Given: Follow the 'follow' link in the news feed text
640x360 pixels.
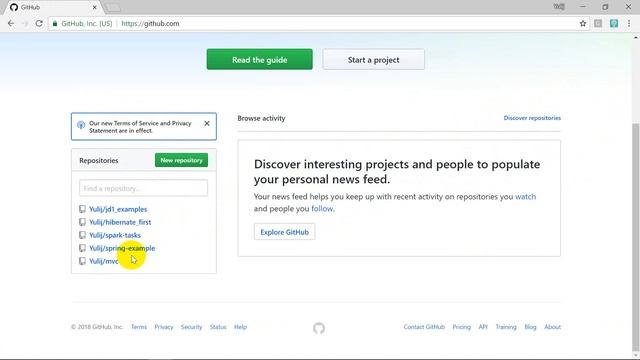Looking at the screenshot, I should point(322,209).
